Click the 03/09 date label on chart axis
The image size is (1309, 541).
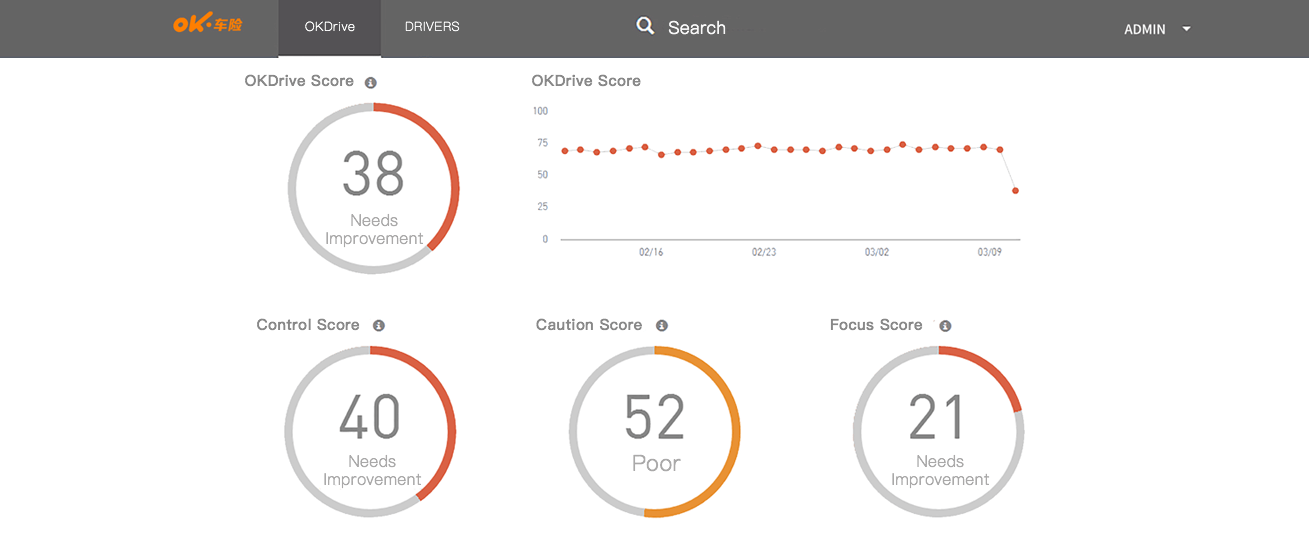989,253
